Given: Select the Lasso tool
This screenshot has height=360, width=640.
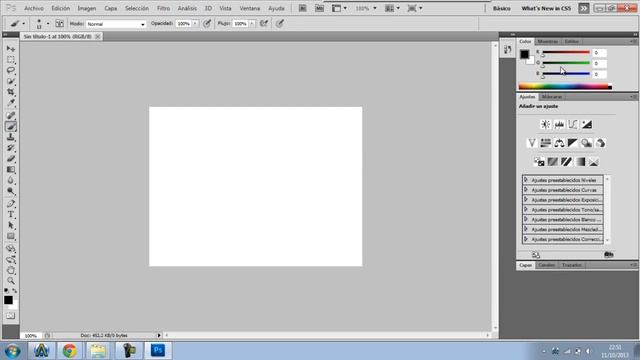Looking at the screenshot, I should point(11,70).
